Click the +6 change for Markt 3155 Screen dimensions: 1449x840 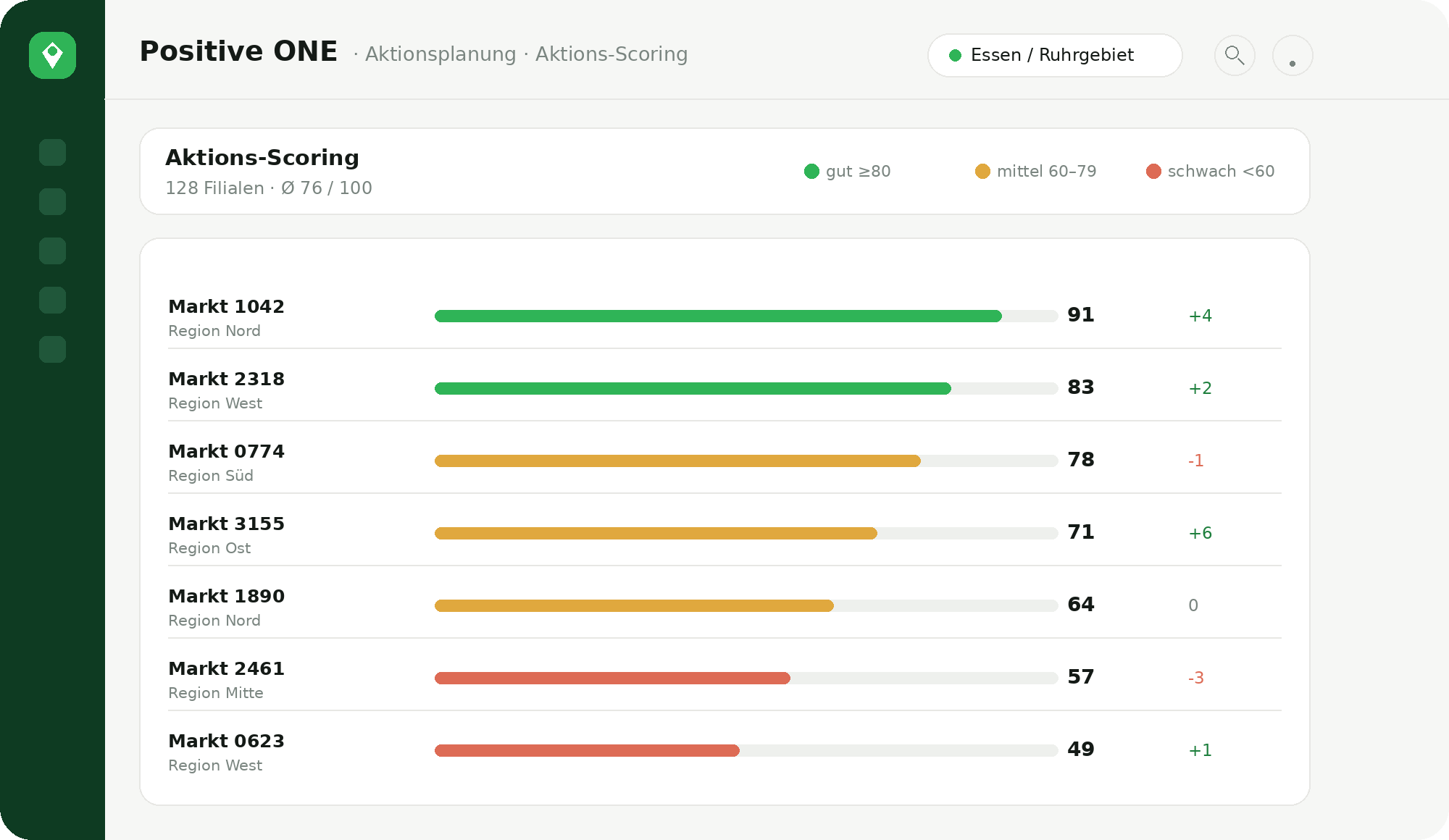pyautogui.click(x=1200, y=533)
